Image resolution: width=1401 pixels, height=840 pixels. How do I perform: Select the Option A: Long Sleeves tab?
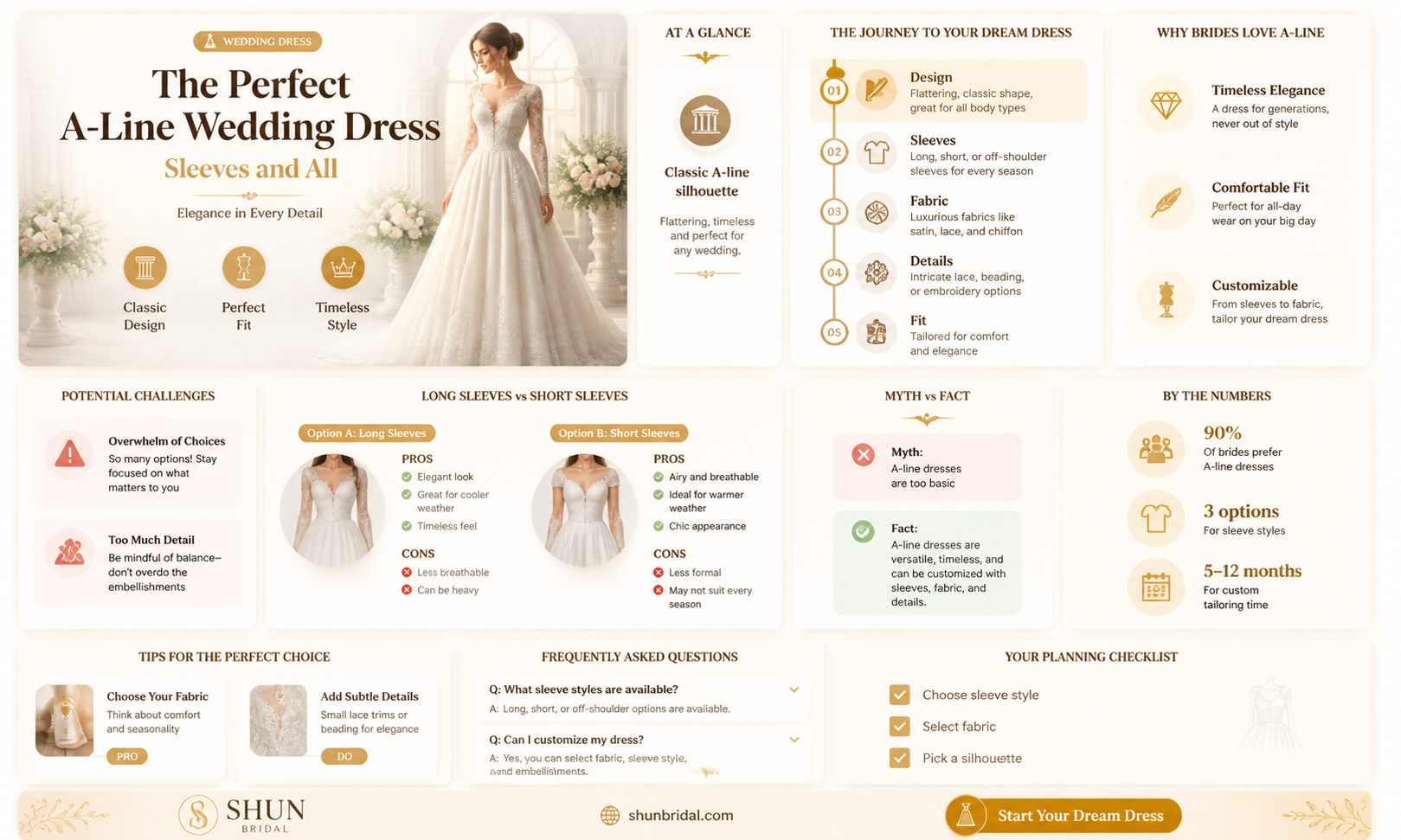[x=366, y=433]
